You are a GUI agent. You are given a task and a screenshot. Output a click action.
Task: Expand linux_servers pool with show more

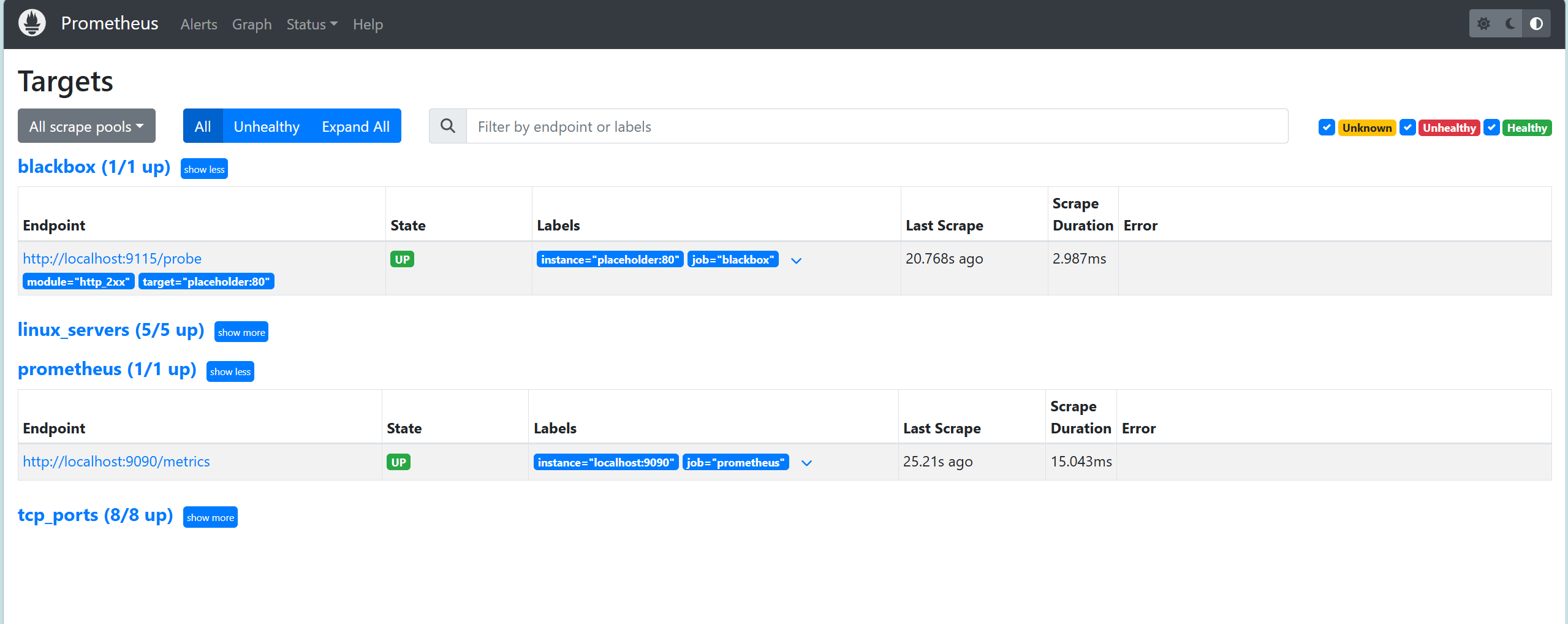241,332
